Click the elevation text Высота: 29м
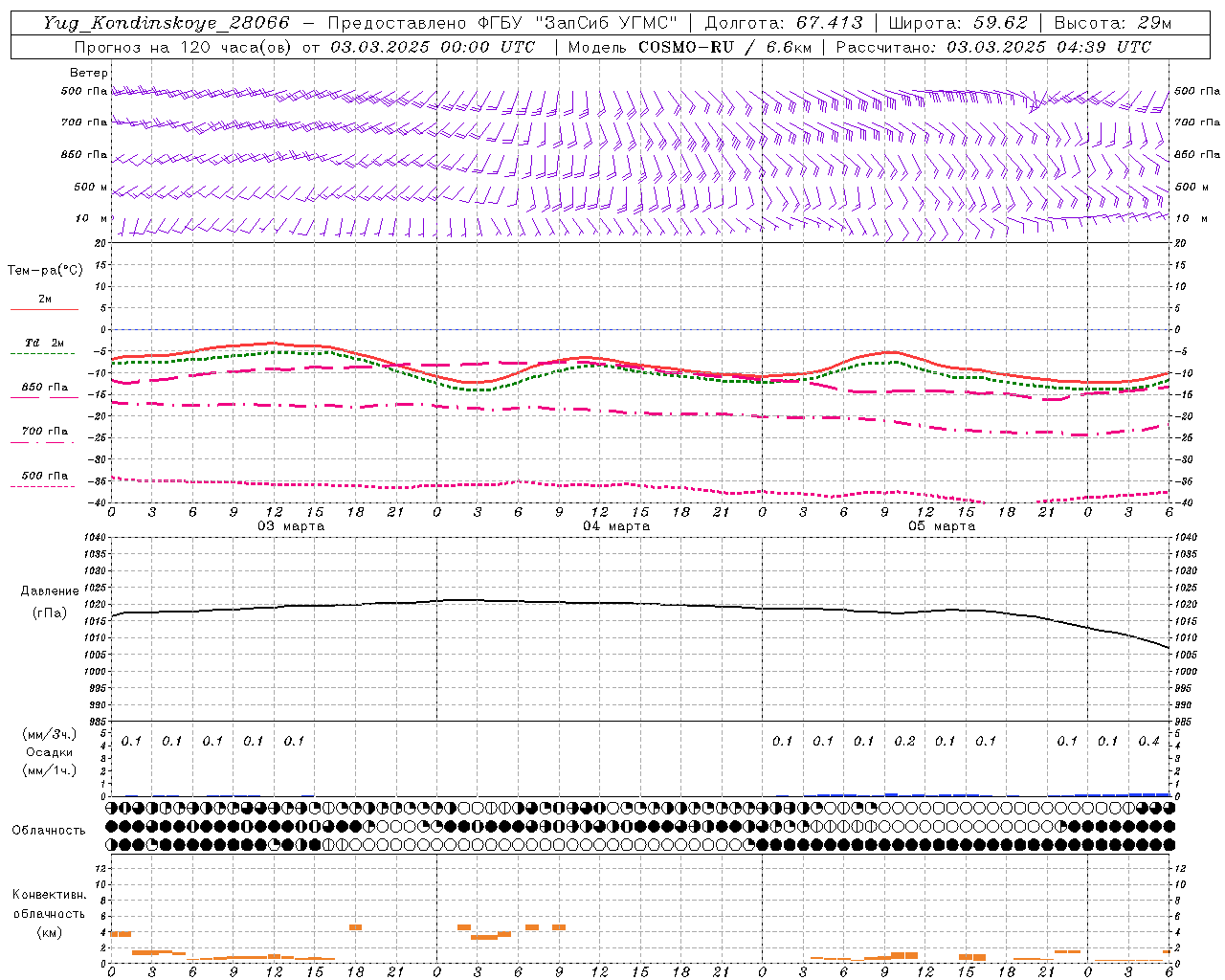Screen dimensions: 1225x980 click(x=1112, y=23)
